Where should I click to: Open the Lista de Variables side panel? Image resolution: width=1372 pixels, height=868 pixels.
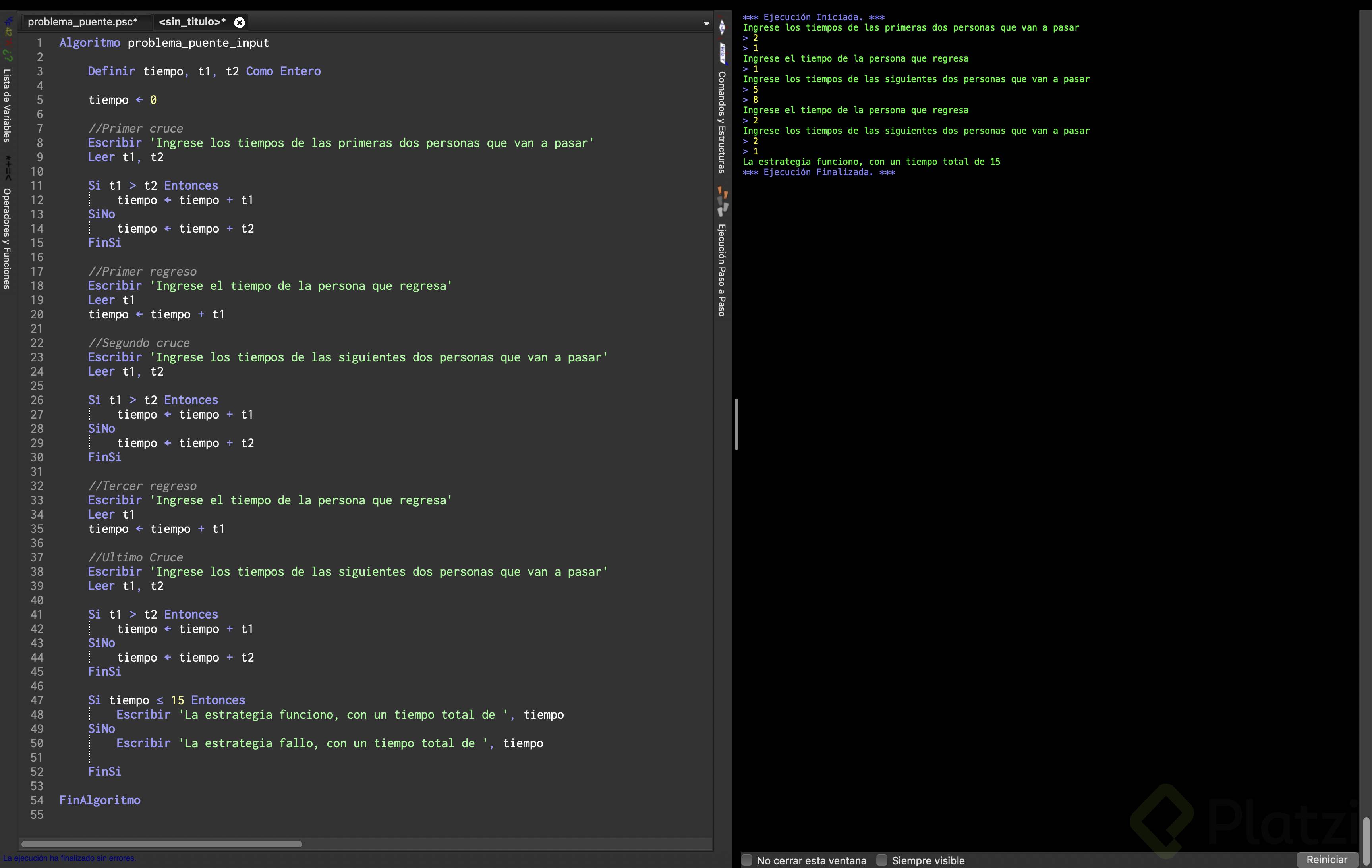(7, 105)
